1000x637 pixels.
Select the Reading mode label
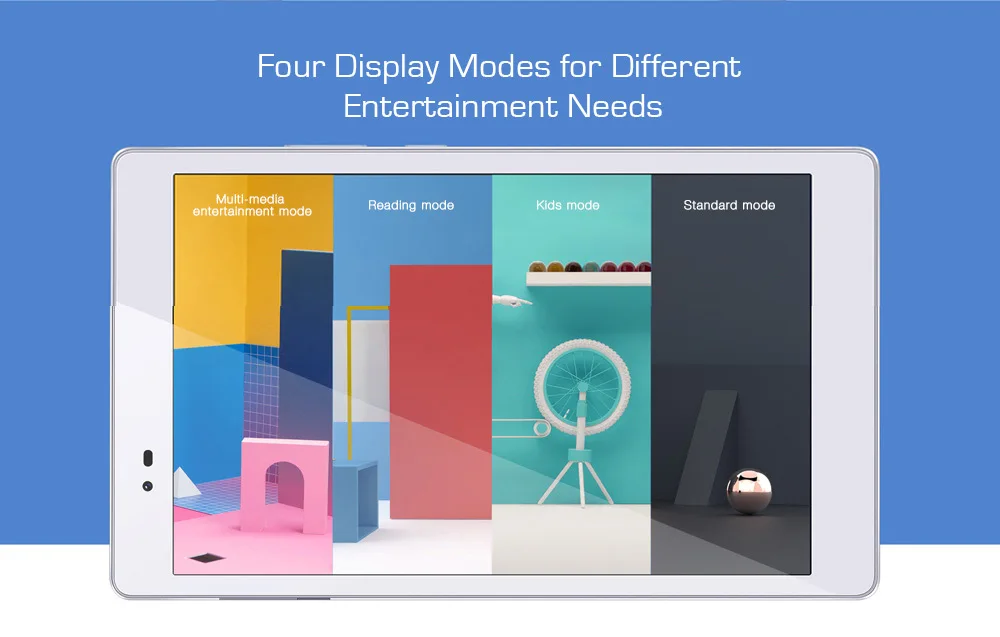click(411, 205)
